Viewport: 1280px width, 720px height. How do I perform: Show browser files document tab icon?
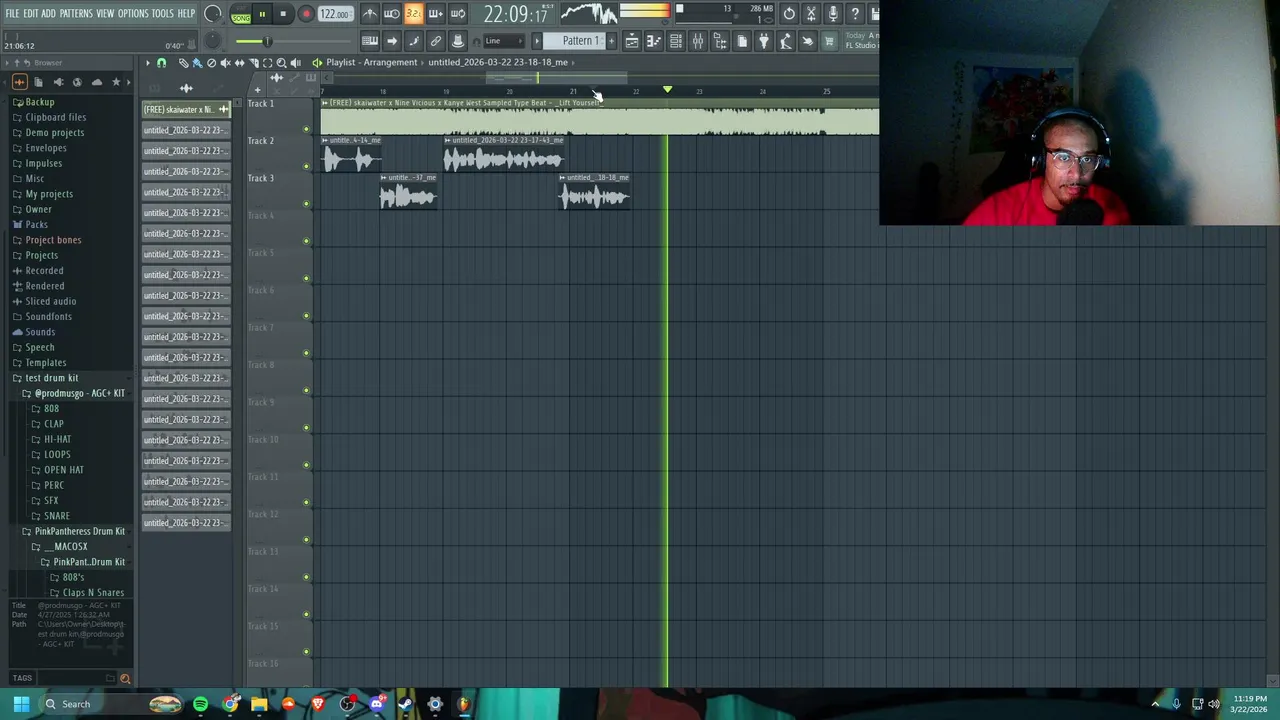click(x=38, y=82)
